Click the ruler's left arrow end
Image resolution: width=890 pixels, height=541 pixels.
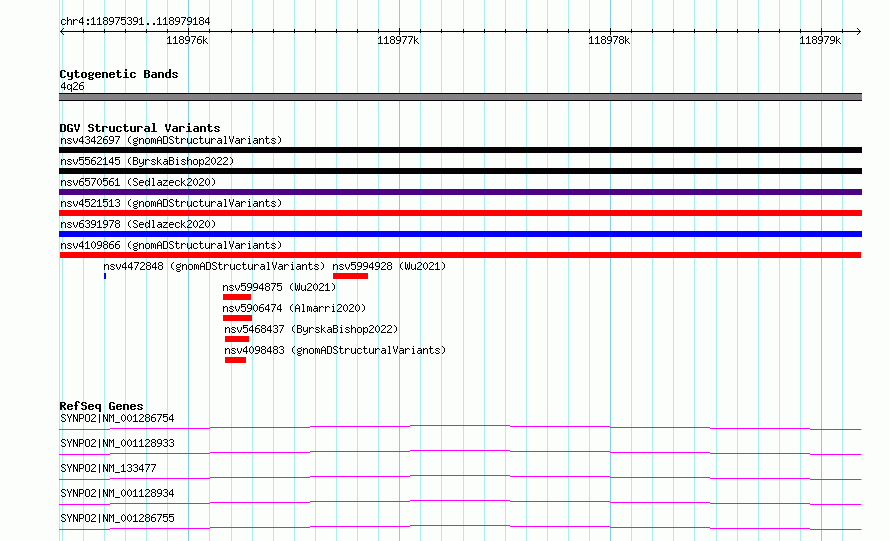pyautogui.click(x=62, y=31)
